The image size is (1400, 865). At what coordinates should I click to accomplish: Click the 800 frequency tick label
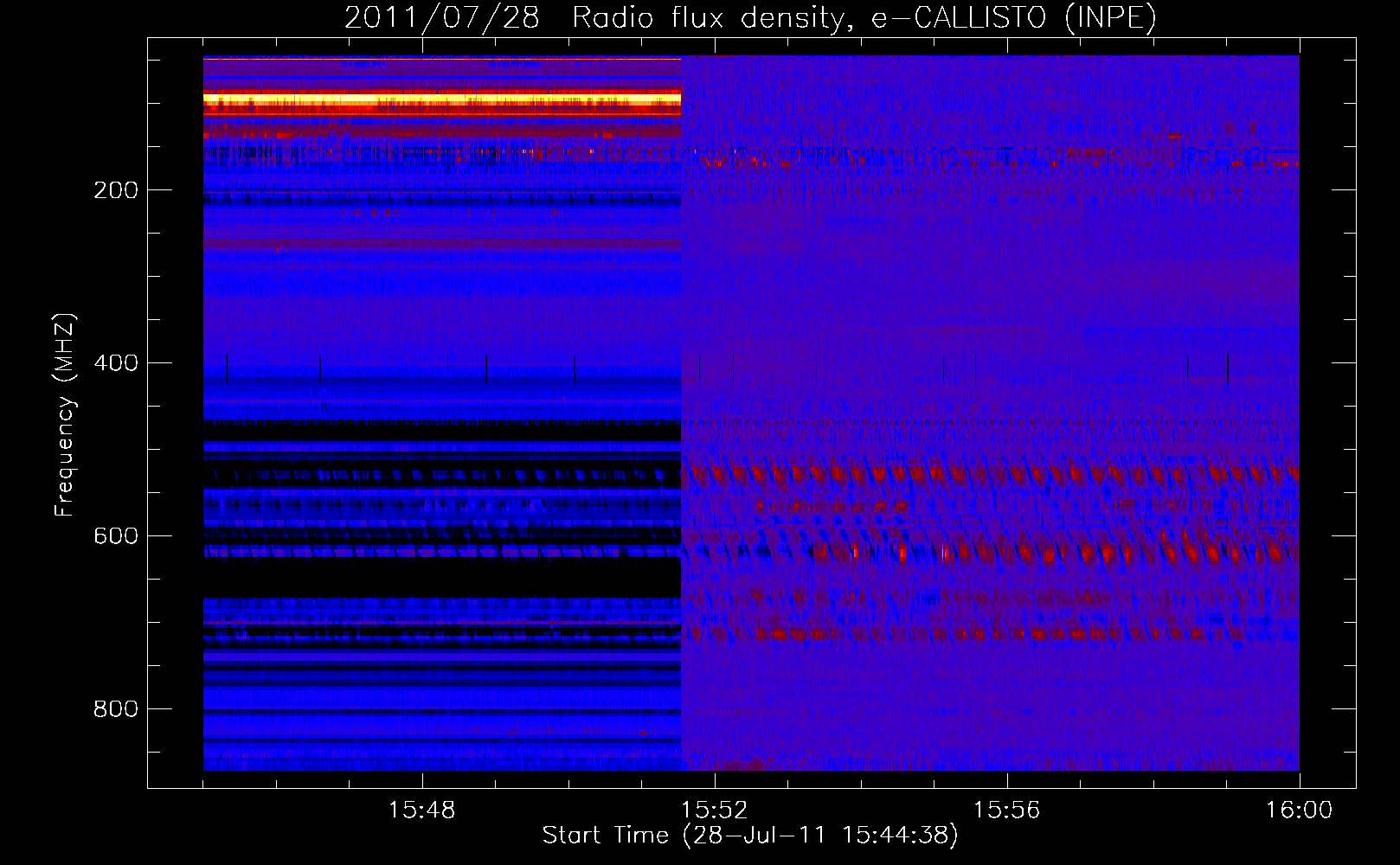coord(116,709)
